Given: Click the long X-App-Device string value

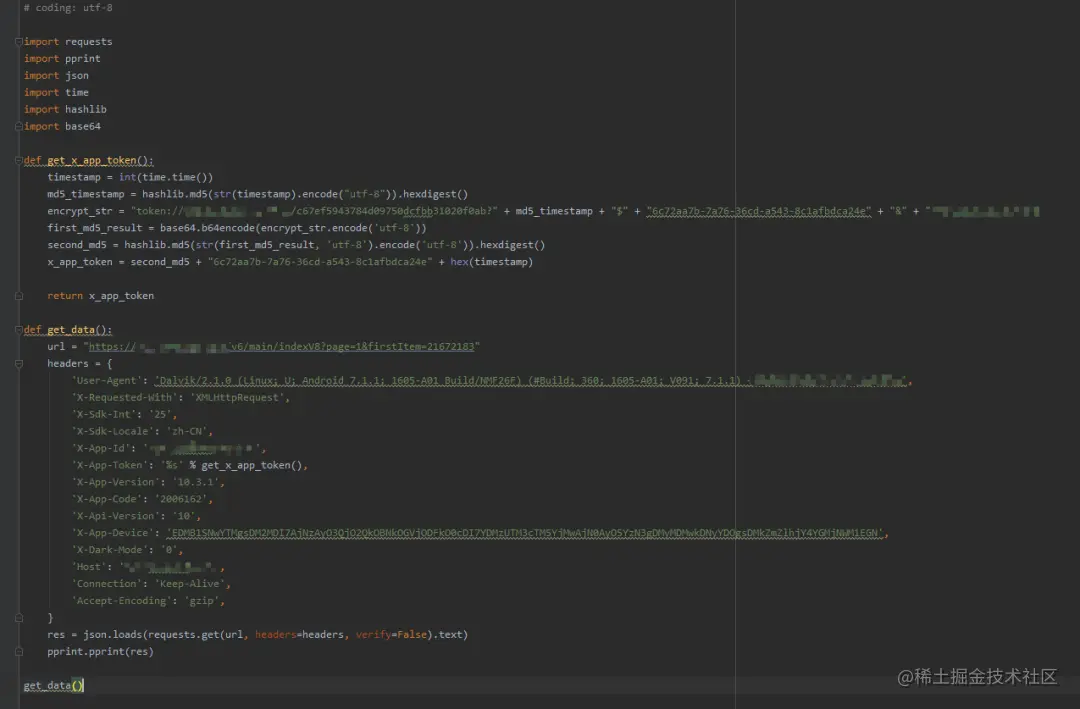Looking at the screenshot, I should point(526,533).
